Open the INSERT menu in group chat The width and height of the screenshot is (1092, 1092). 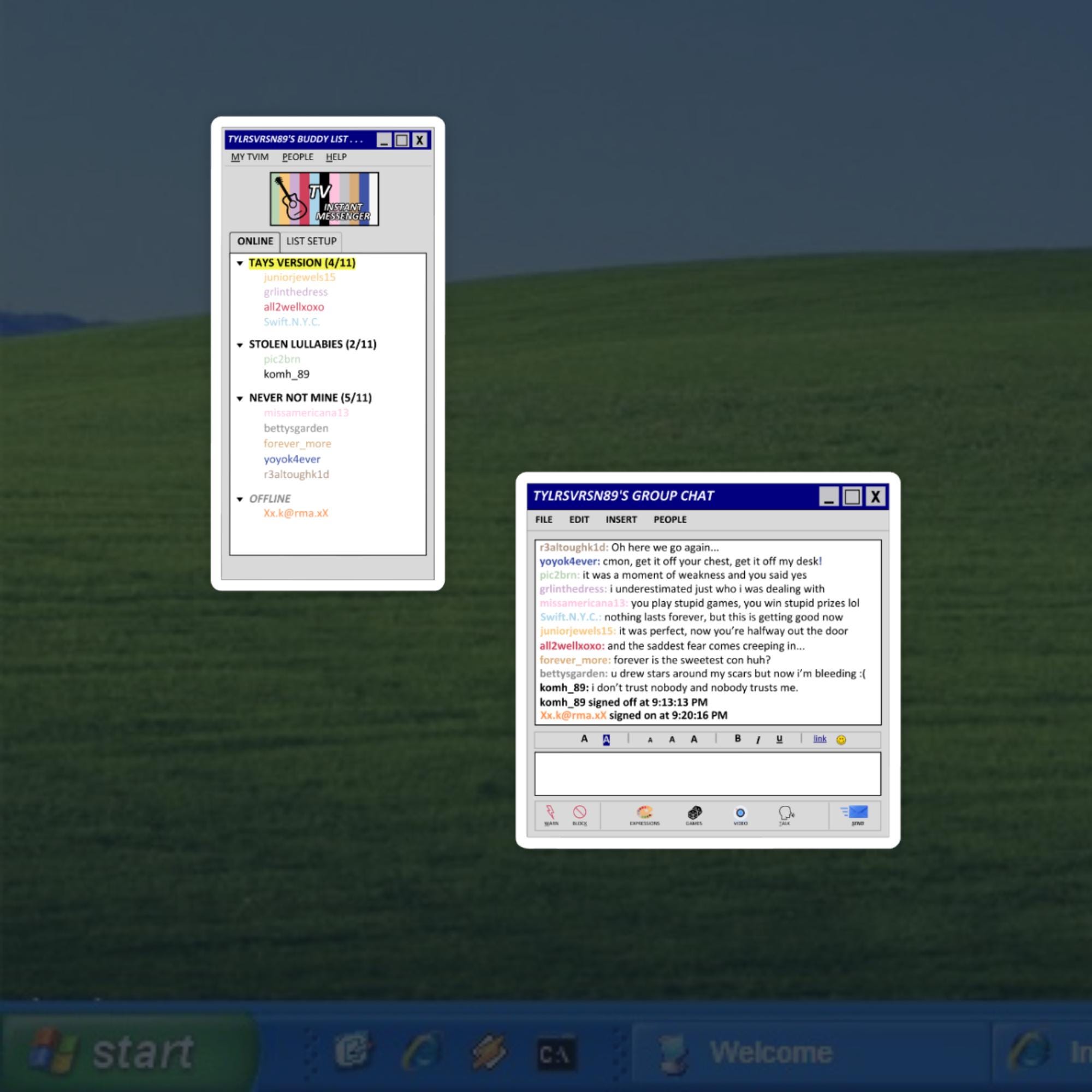coord(621,519)
